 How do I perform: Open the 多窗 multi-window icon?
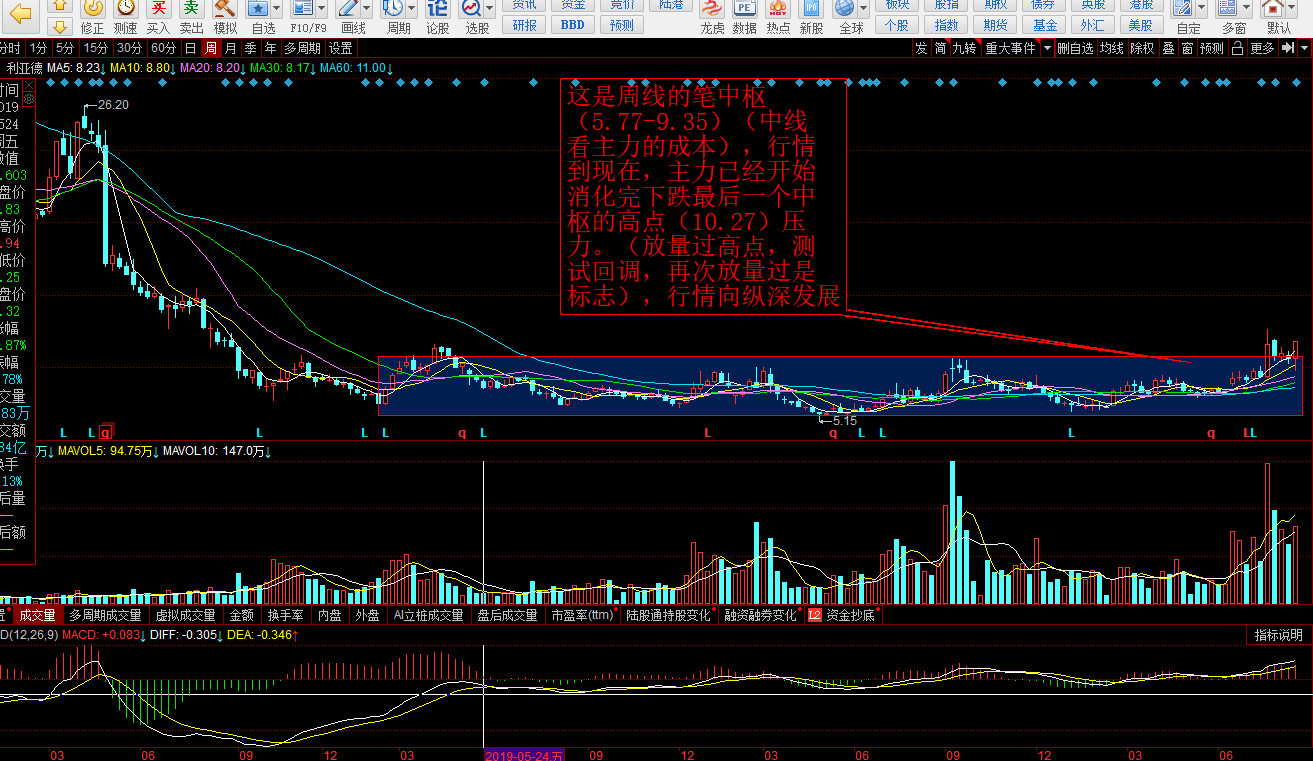pyautogui.click(x=1227, y=8)
